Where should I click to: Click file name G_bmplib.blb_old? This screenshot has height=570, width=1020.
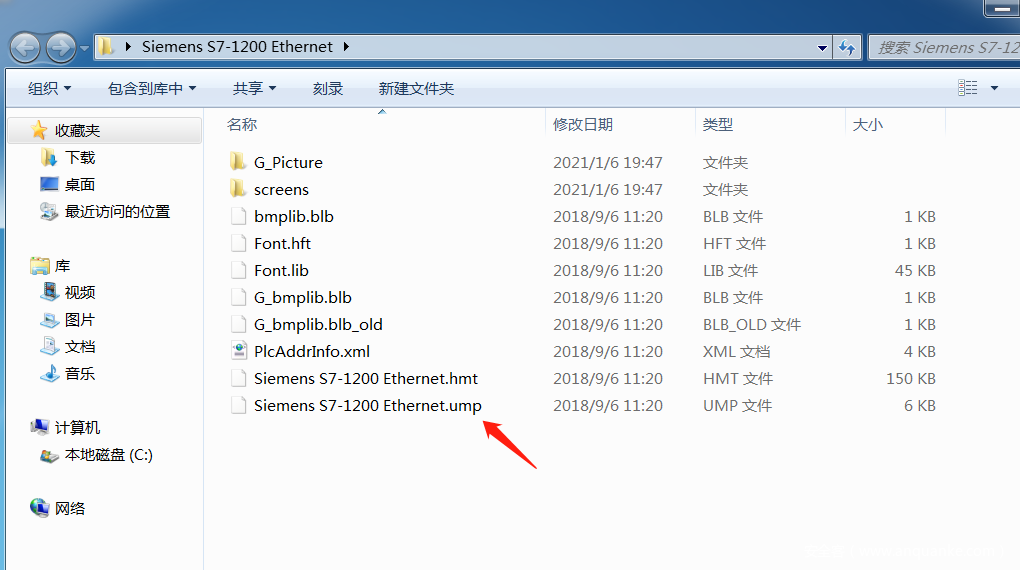[318, 324]
